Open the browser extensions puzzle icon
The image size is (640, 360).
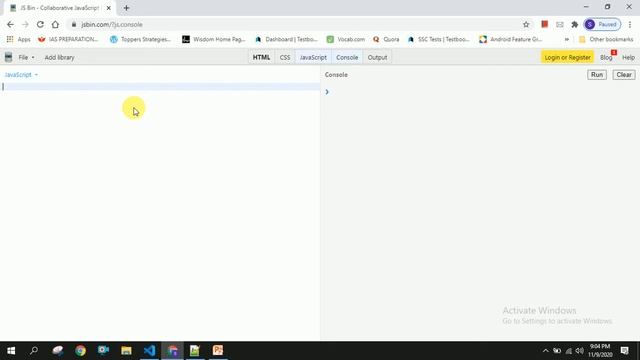575,24
